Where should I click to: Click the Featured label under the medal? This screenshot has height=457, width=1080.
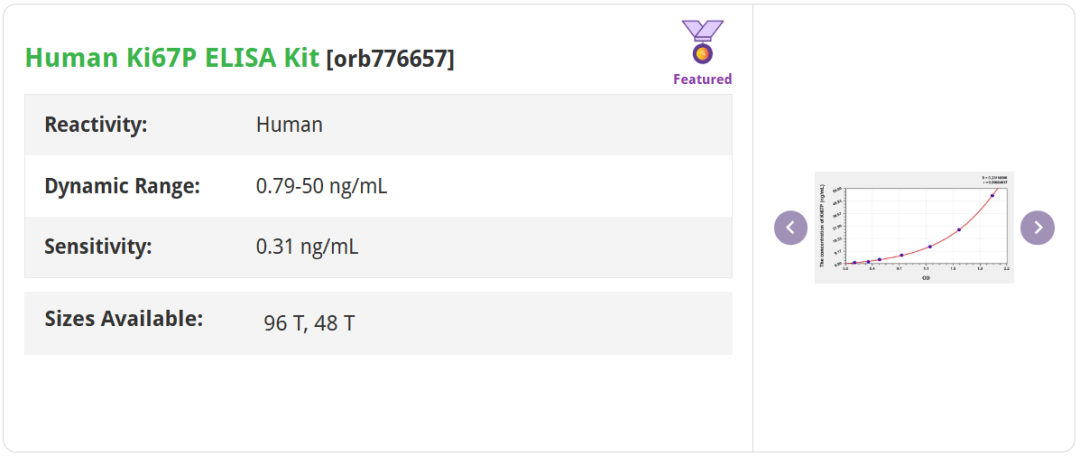click(702, 79)
